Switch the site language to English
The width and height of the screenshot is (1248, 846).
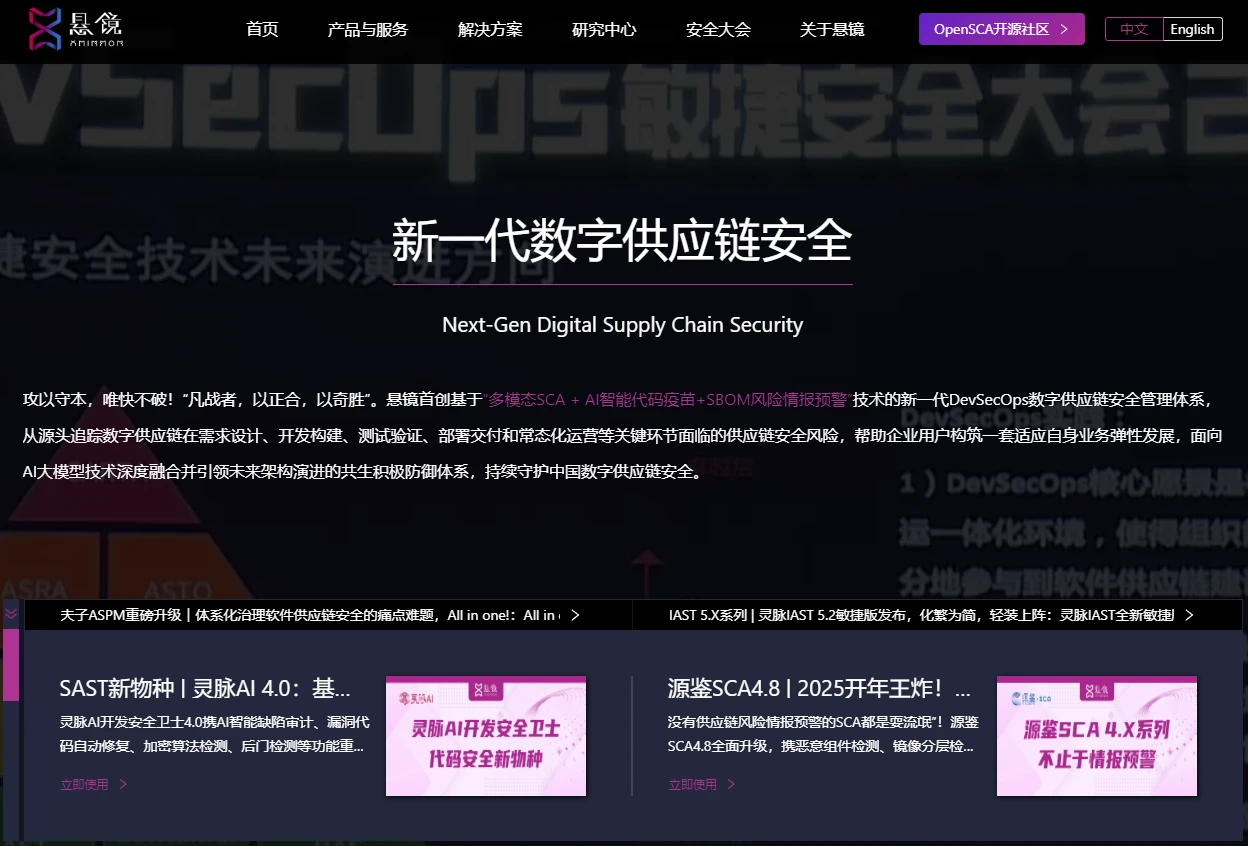pos(1192,29)
